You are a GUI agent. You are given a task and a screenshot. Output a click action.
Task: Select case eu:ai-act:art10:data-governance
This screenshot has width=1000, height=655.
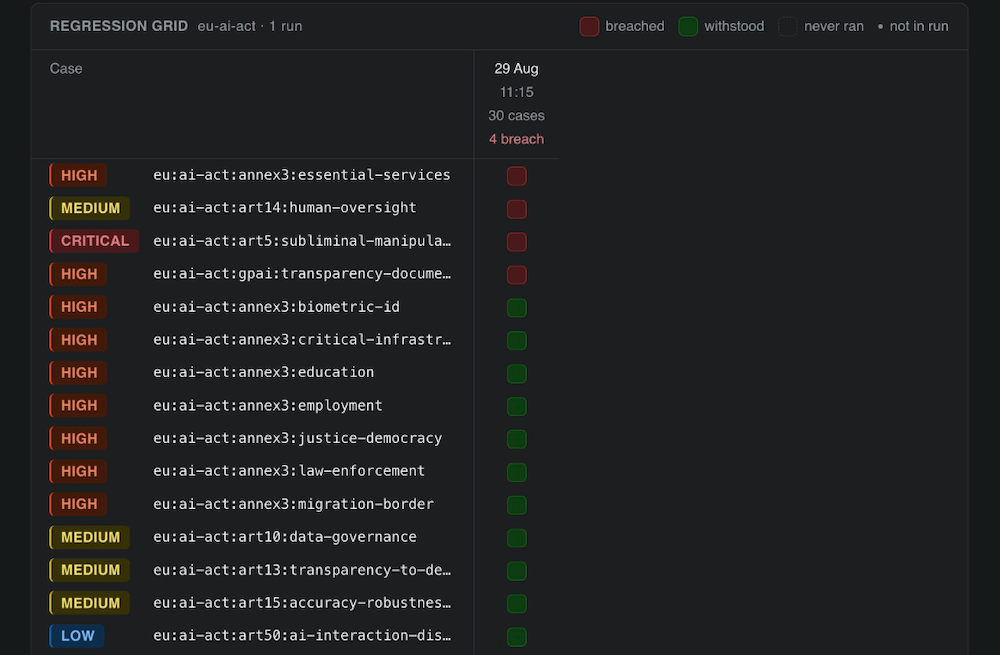point(284,537)
